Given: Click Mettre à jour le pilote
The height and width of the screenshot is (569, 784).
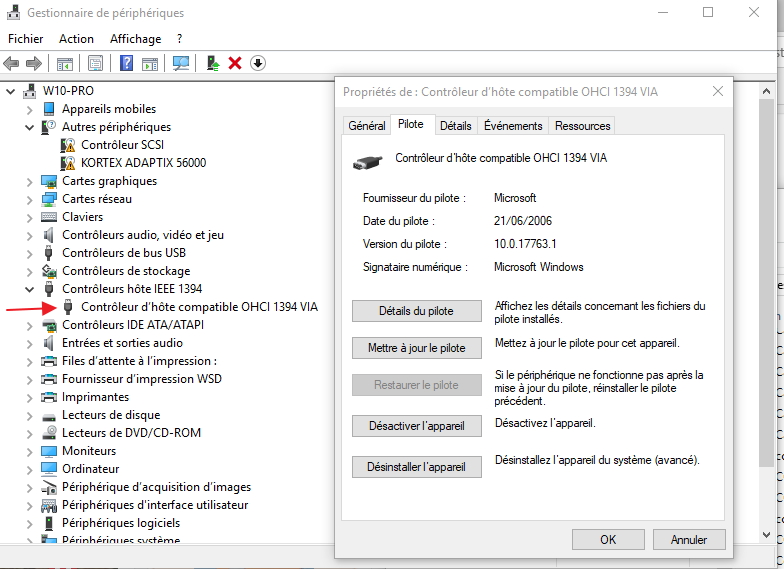Looking at the screenshot, I should click(416, 348).
